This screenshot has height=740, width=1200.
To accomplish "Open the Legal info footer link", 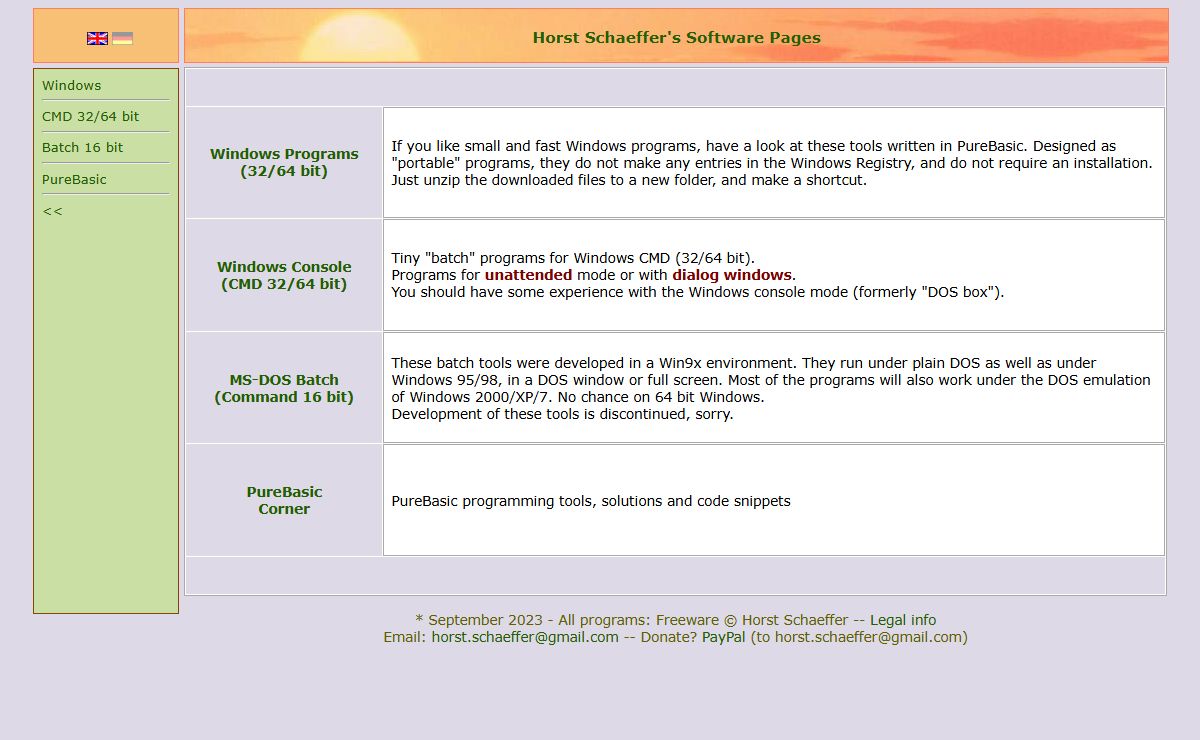I will point(903,620).
